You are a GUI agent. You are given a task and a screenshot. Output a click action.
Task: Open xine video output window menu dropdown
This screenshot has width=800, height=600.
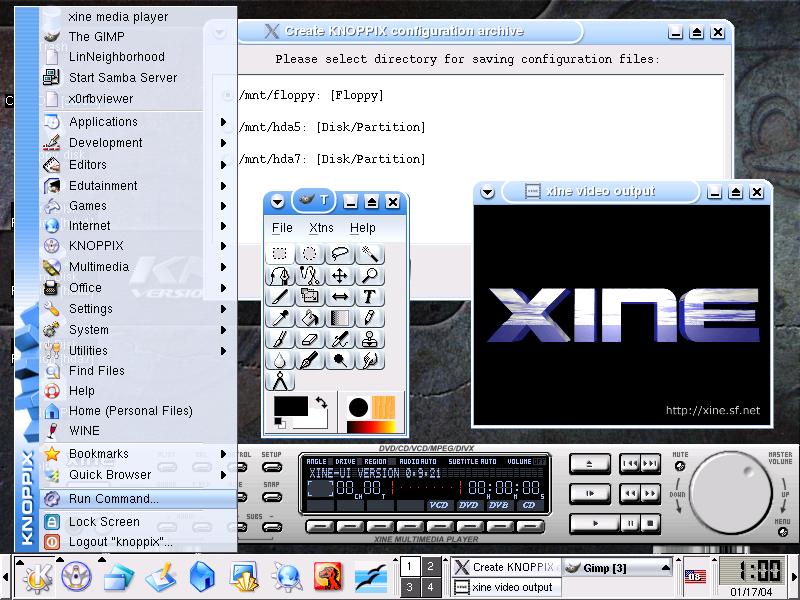click(487, 192)
